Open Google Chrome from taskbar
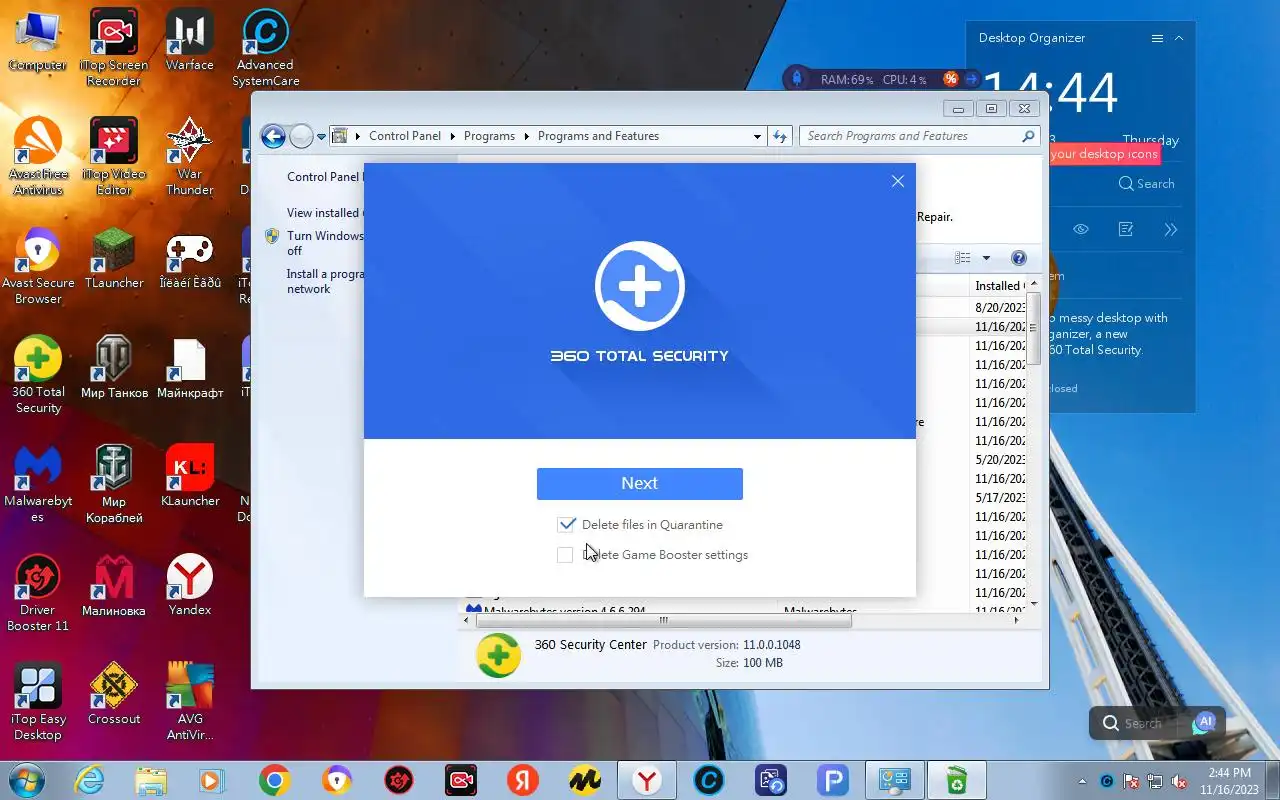 (x=275, y=779)
